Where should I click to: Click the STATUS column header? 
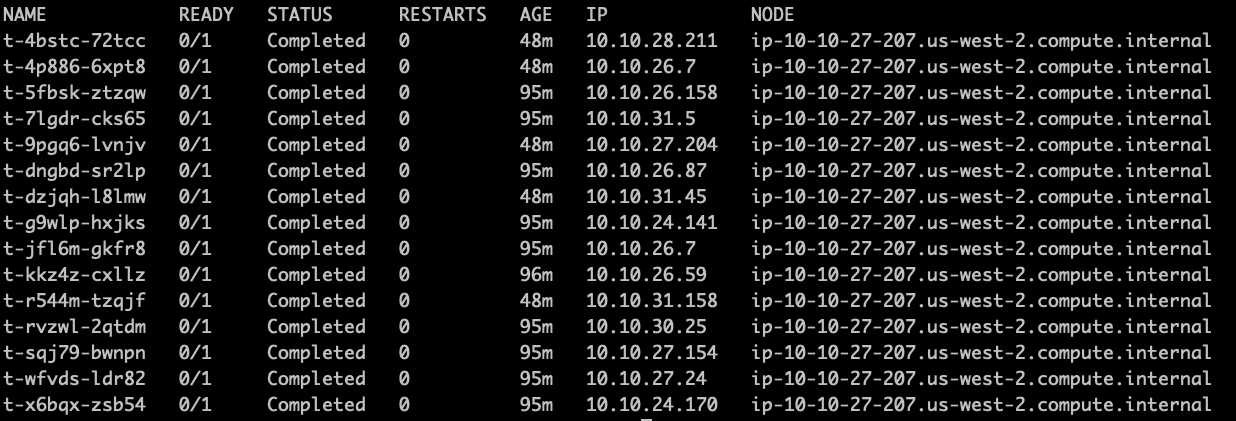[x=299, y=15]
